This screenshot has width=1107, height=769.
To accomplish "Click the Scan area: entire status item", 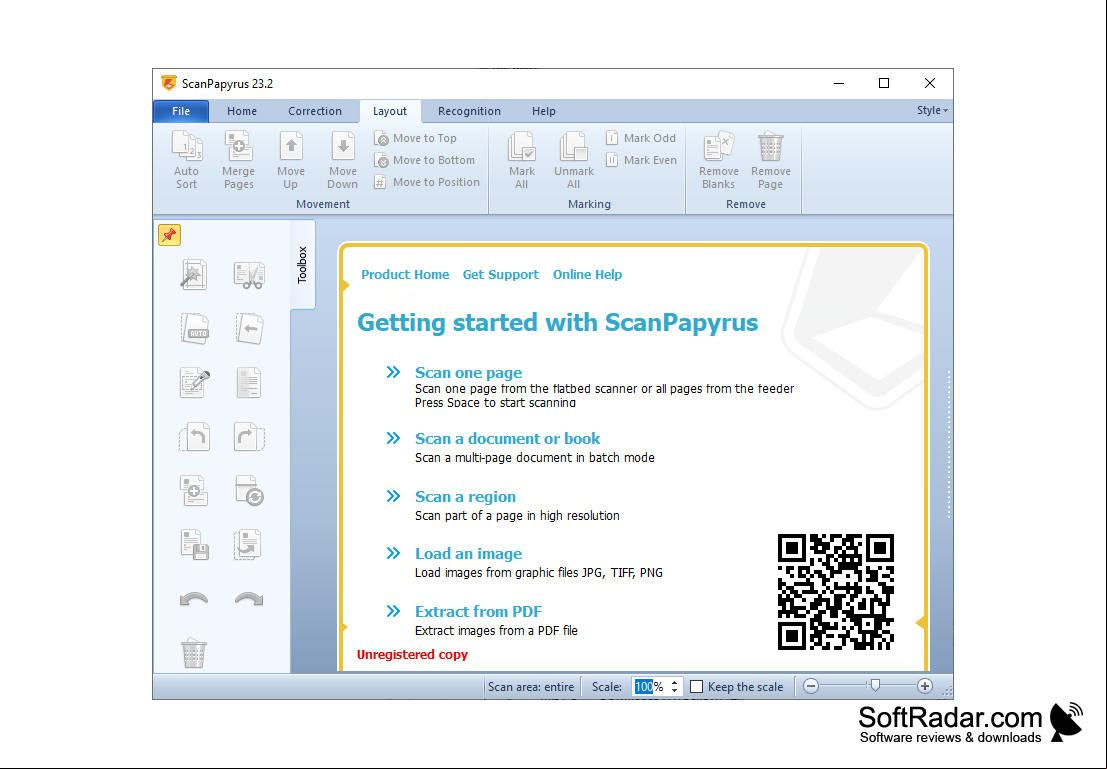I will click(532, 686).
